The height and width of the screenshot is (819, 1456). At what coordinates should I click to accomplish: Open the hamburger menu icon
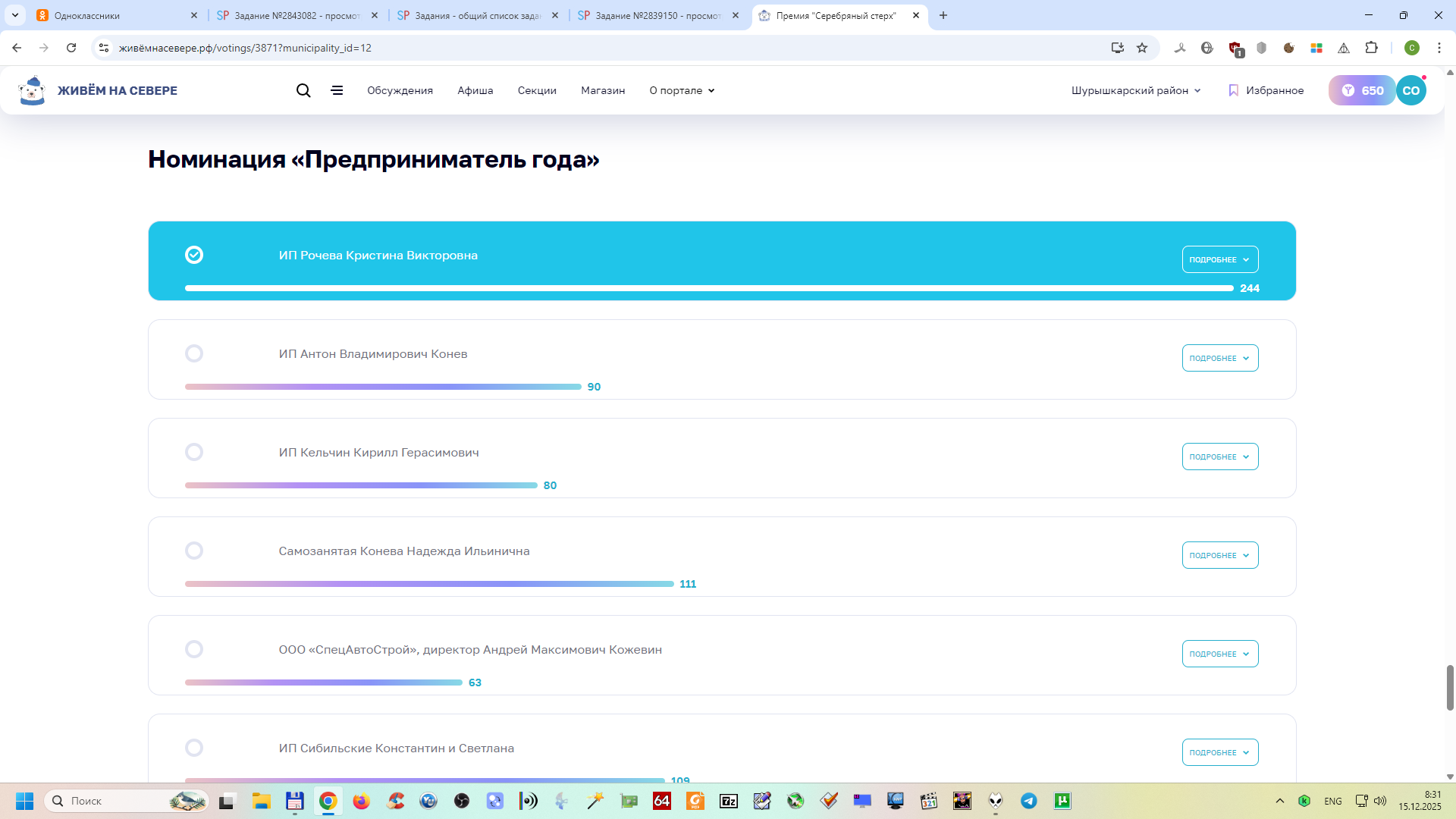point(337,90)
